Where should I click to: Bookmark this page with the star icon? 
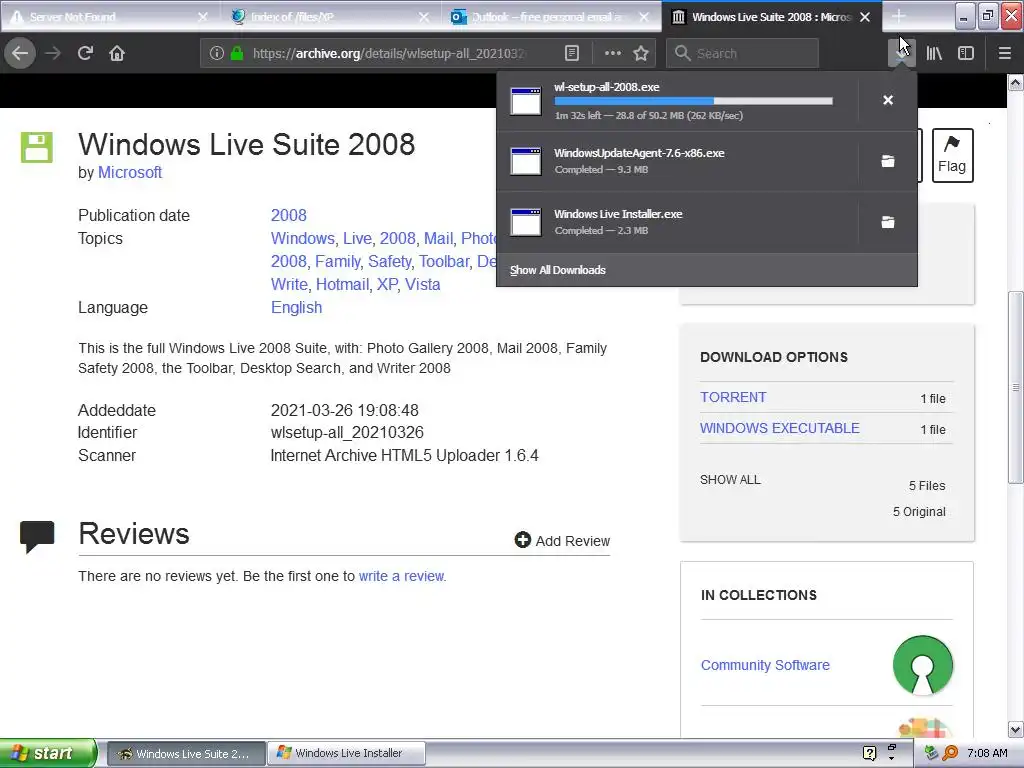(641, 53)
